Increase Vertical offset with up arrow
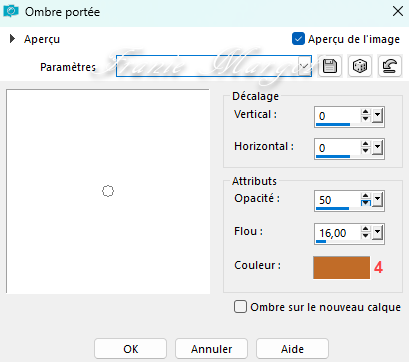The image size is (409, 362). pos(366,112)
